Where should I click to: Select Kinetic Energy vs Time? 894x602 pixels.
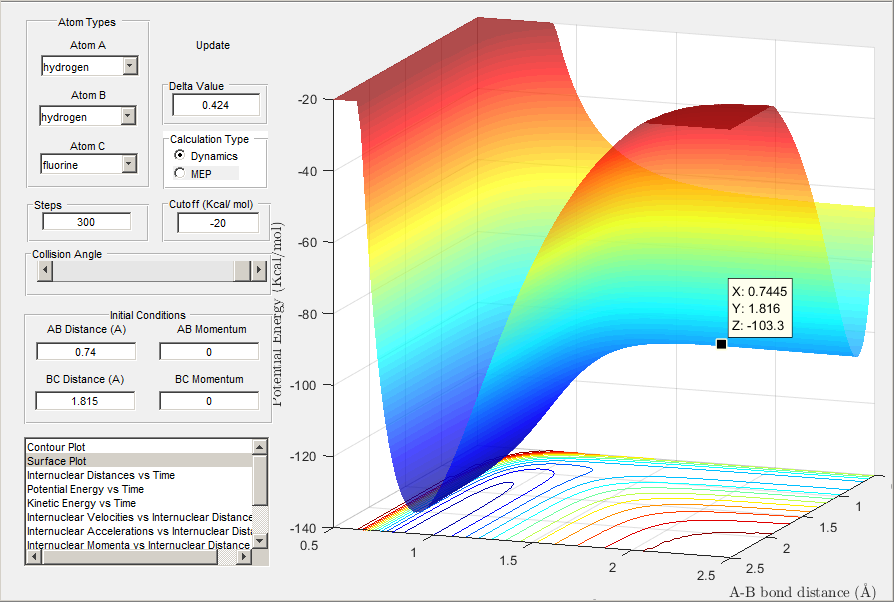tap(139, 503)
